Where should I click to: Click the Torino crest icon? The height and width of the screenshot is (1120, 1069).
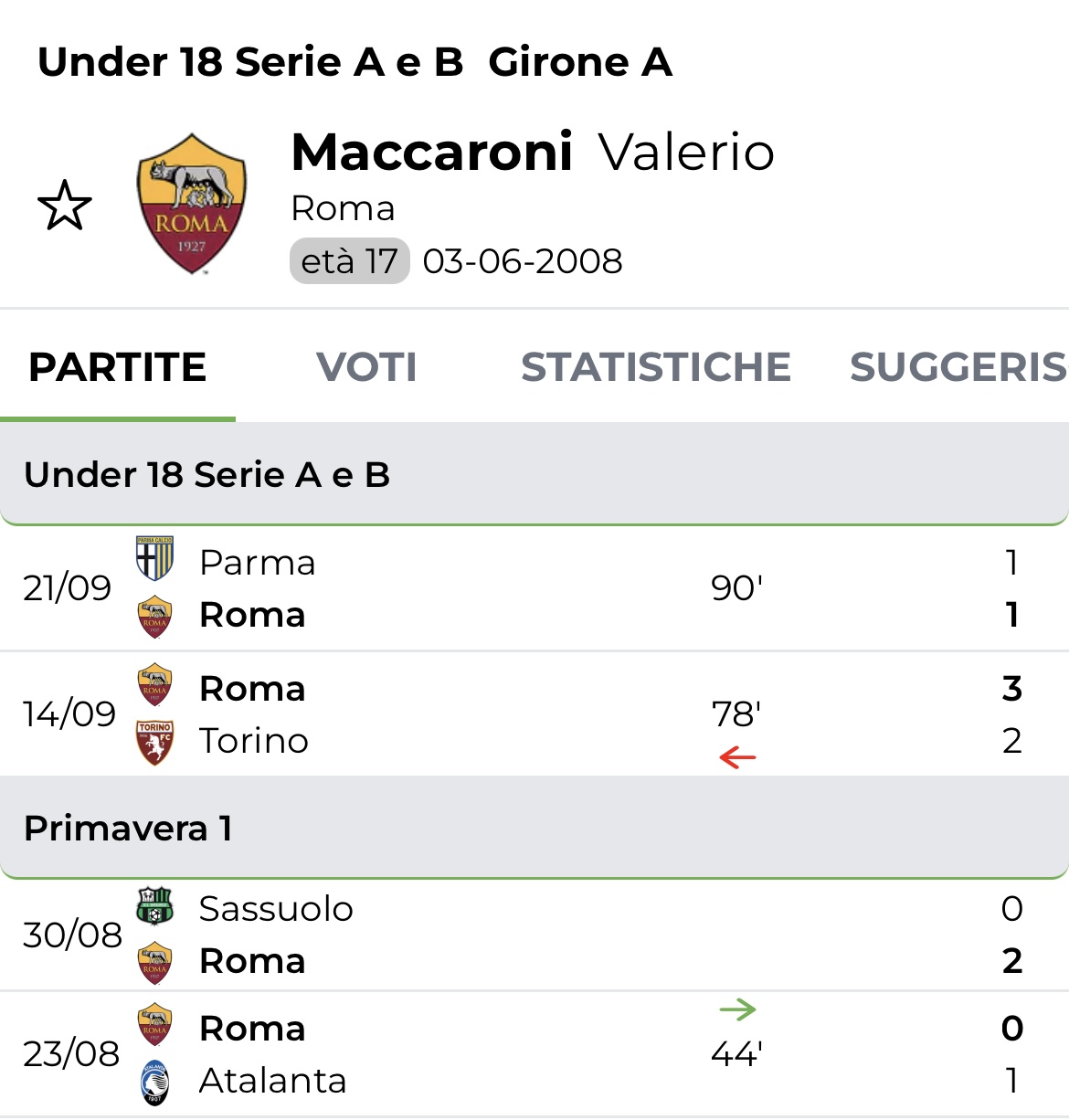coord(154,742)
